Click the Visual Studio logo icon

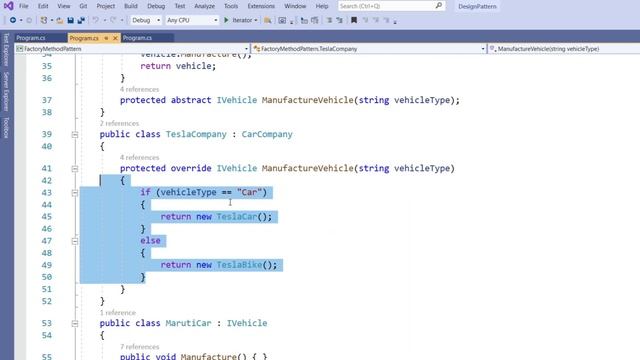pyautogui.click(x=8, y=6)
